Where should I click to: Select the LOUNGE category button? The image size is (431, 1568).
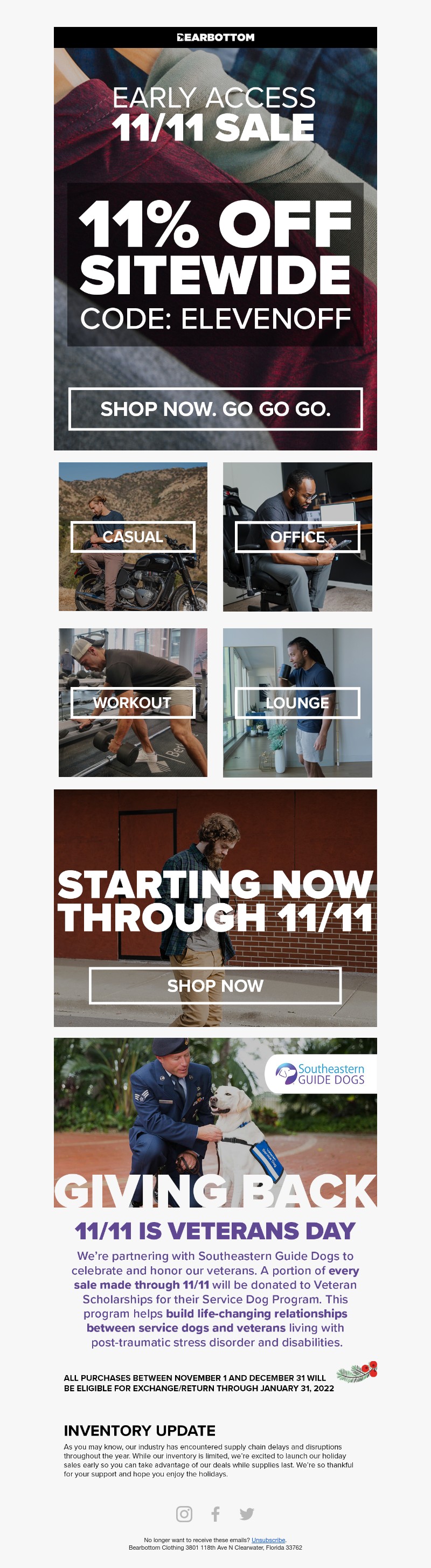click(298, 703)
